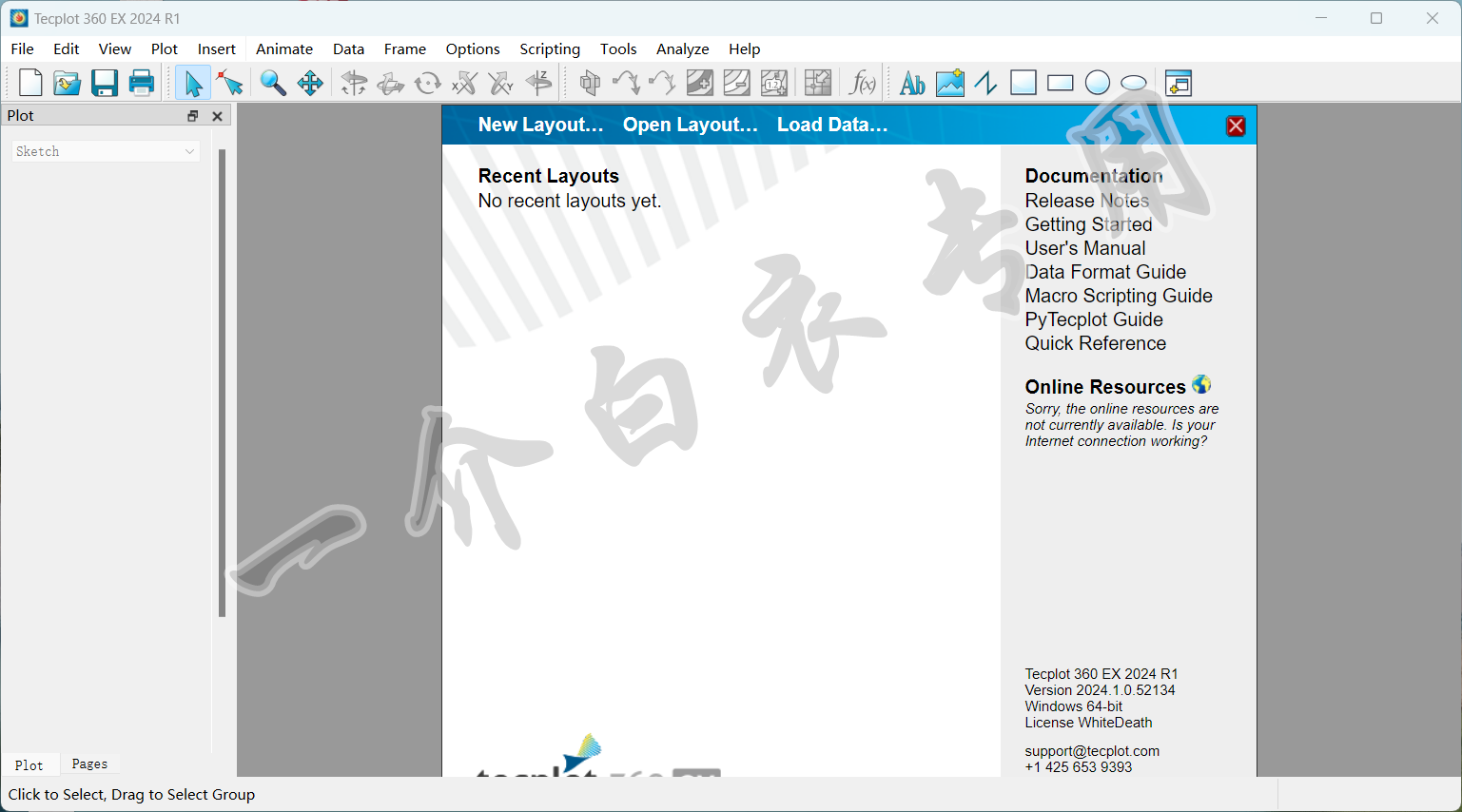Select the add contour level tool
This screenshot has width=1462, height=812.
700,84
